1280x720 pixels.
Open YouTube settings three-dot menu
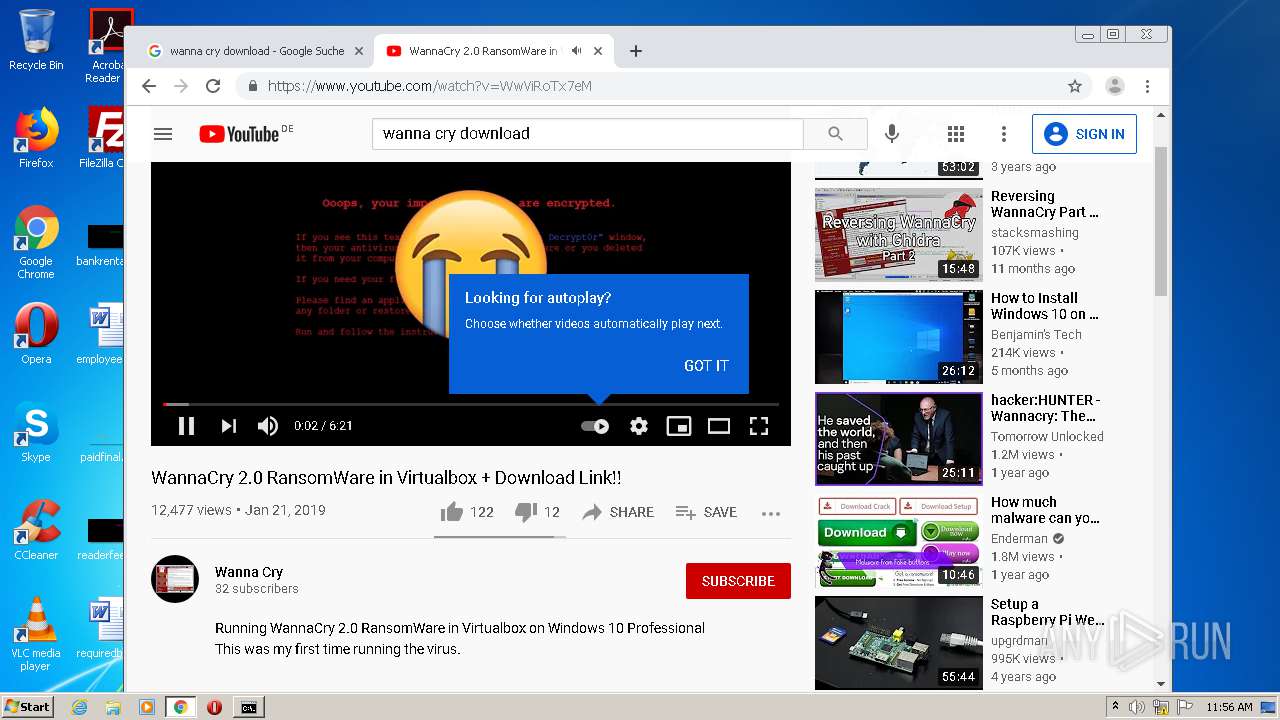pos(1004,134)
